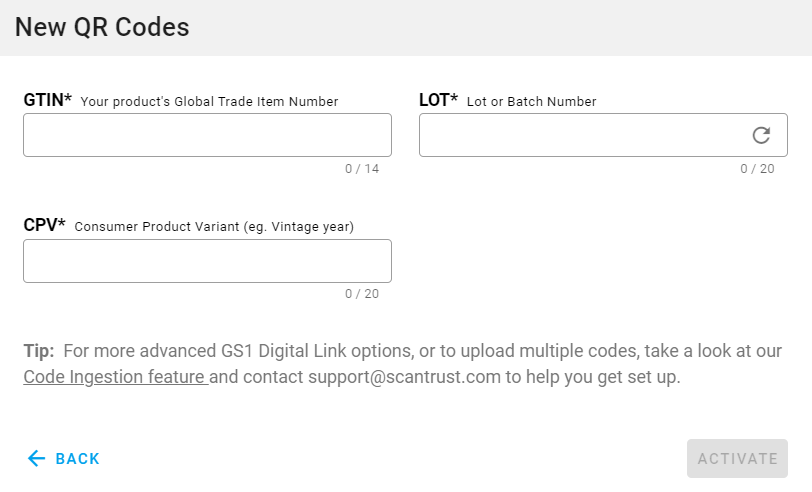Click the bold GTIN* field label
The image size is (812, 492).
click(x=48, y=100)
